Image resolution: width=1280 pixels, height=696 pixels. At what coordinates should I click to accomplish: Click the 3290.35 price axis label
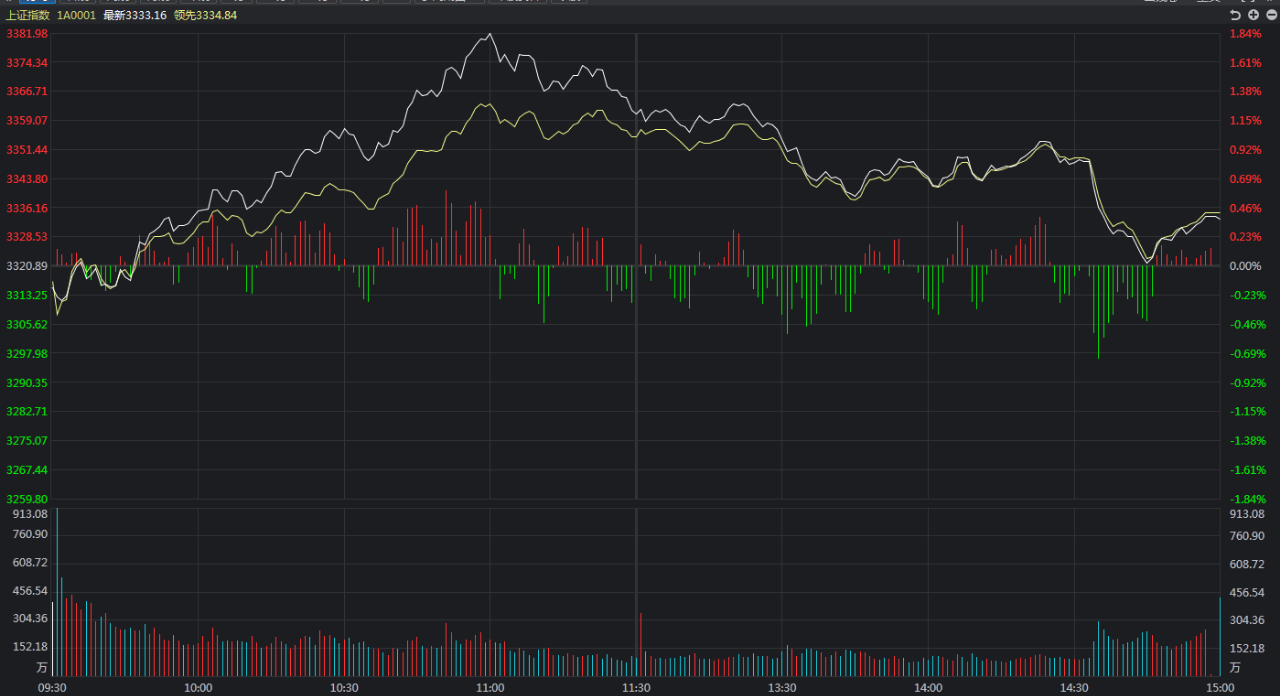click(27, 382)
